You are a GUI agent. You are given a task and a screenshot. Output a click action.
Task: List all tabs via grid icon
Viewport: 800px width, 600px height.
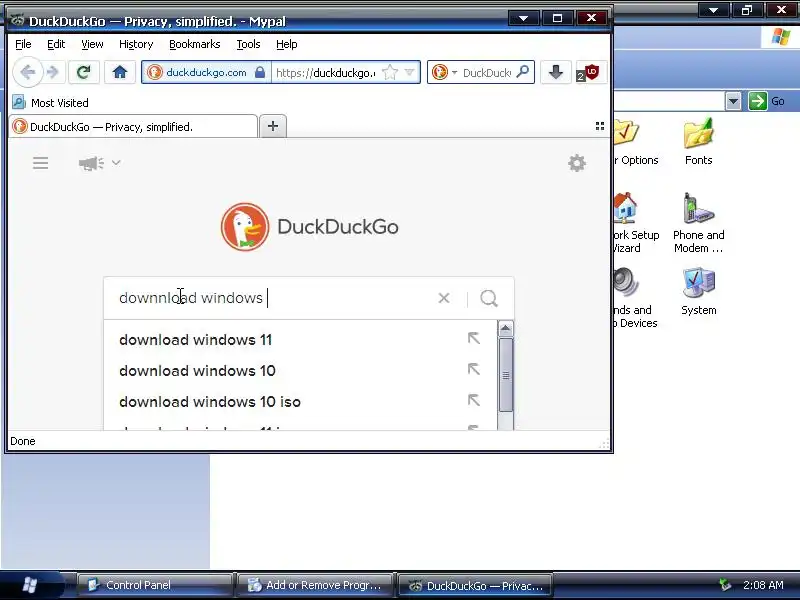point(600,126)
